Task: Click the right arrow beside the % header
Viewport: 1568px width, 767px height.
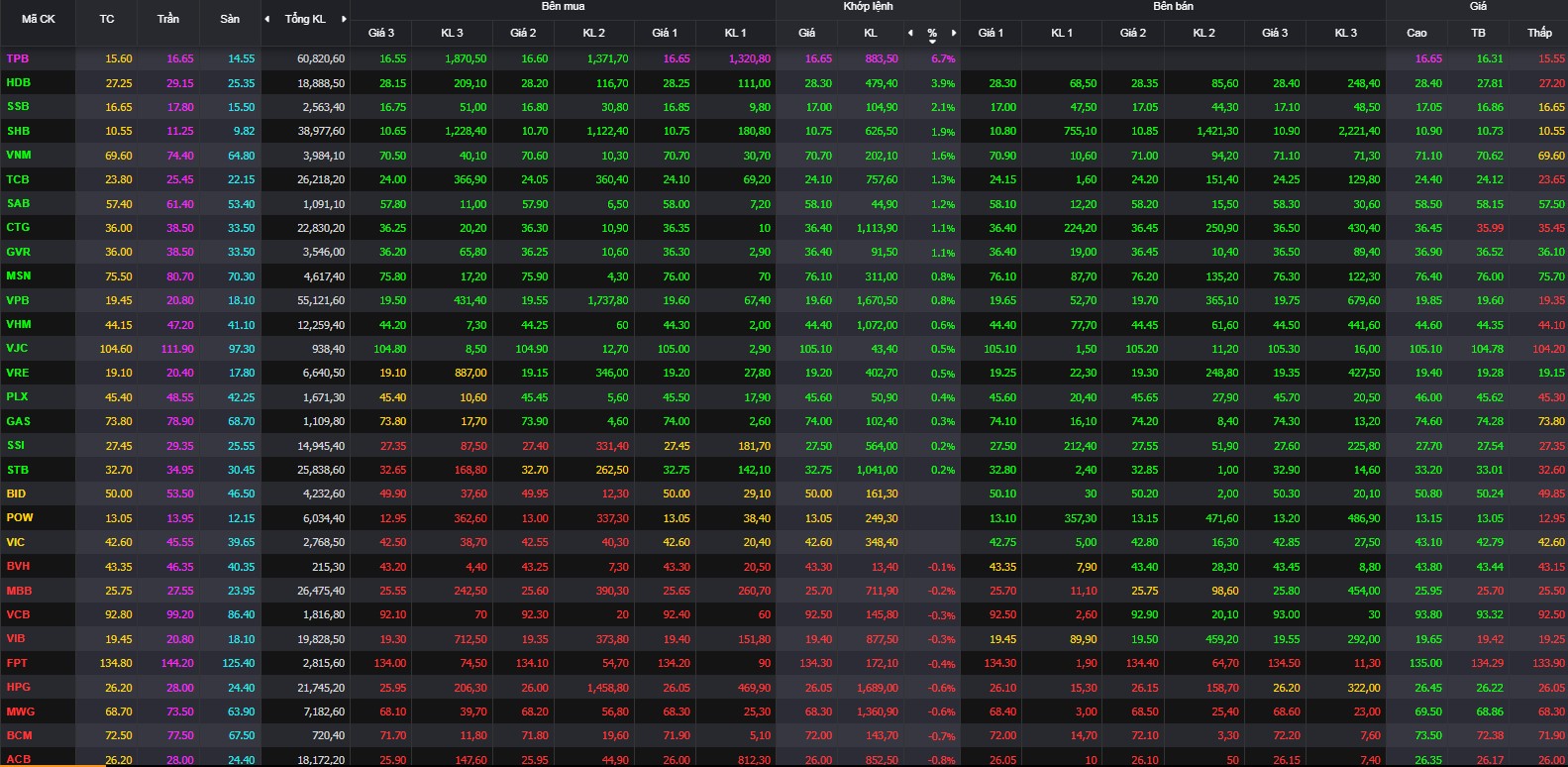Action: pyautogui.click(x=954, y=33)
